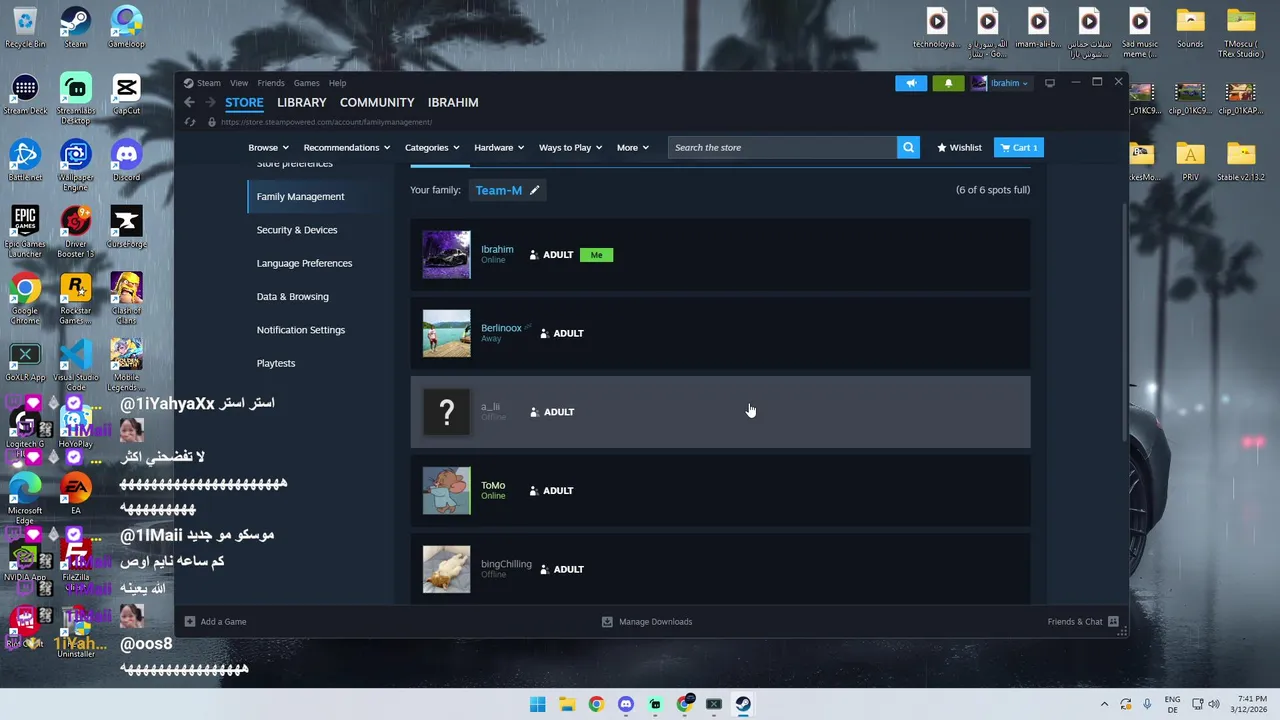Screen dimensions: 1280x720
Task: Open Sad music meme media file
Action: [1140, 33]
